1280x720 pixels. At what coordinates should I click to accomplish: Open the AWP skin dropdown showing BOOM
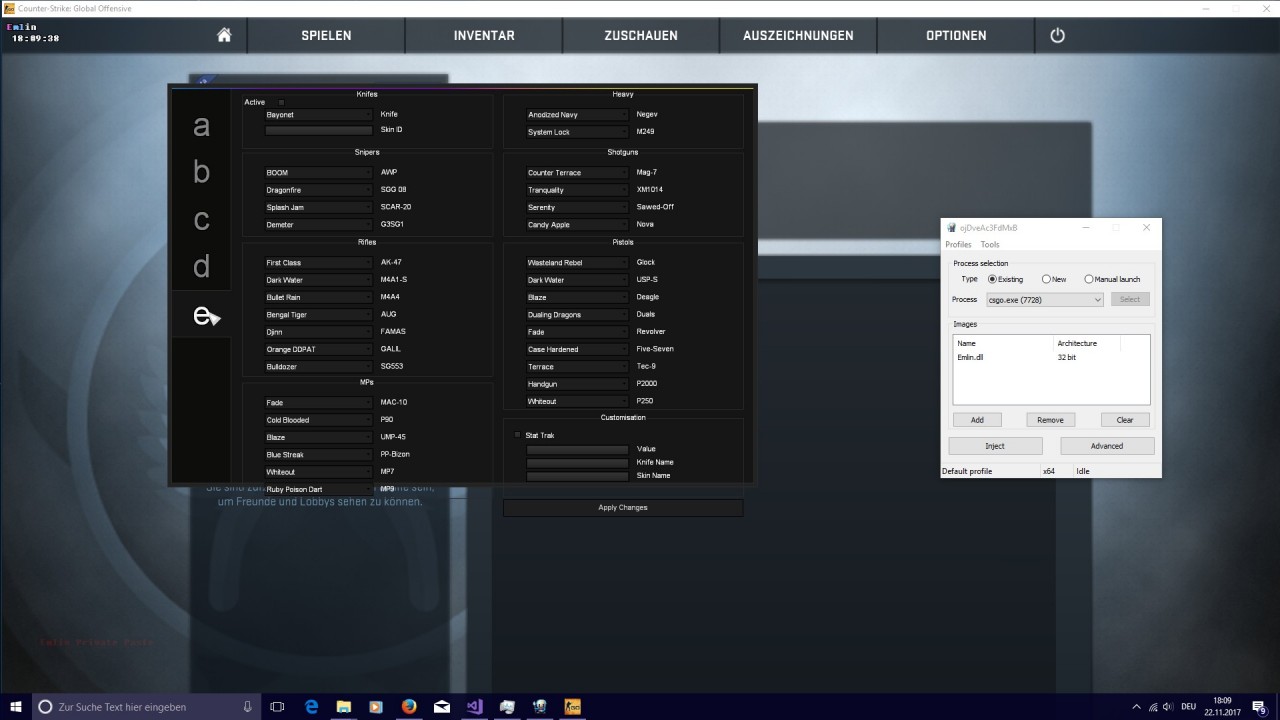318,172
